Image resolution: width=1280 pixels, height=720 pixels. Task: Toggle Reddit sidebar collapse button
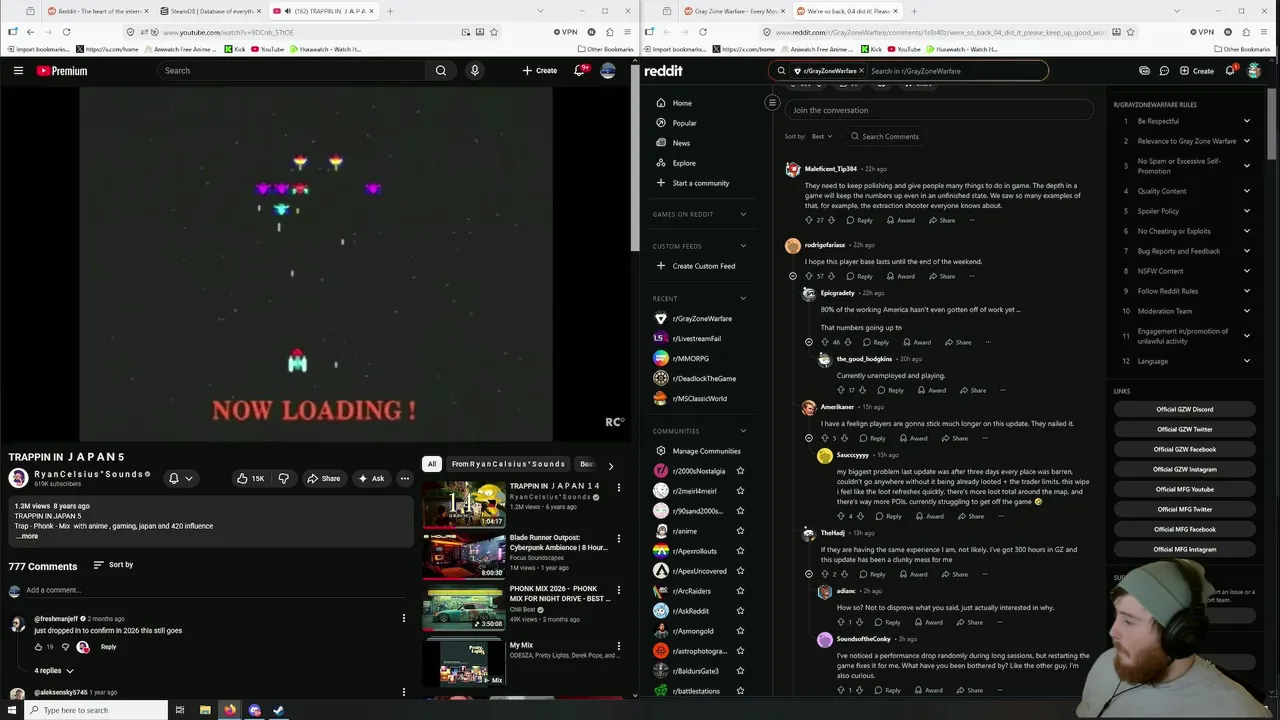coord(772,102)
